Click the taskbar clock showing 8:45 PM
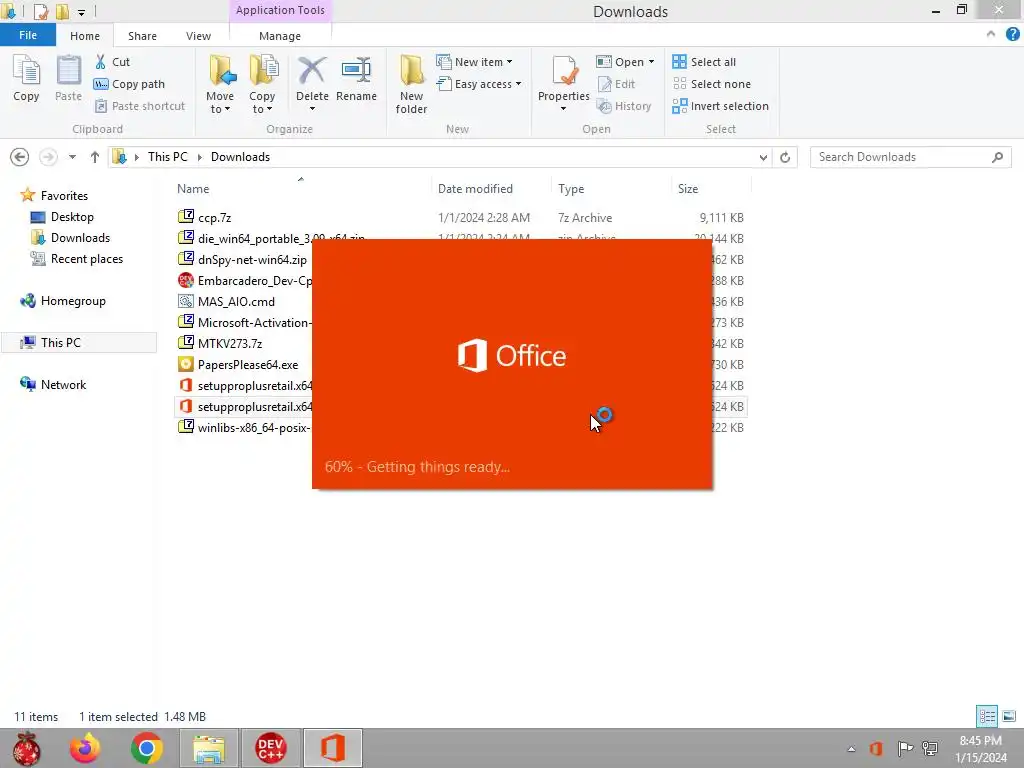 click(981, 749)
